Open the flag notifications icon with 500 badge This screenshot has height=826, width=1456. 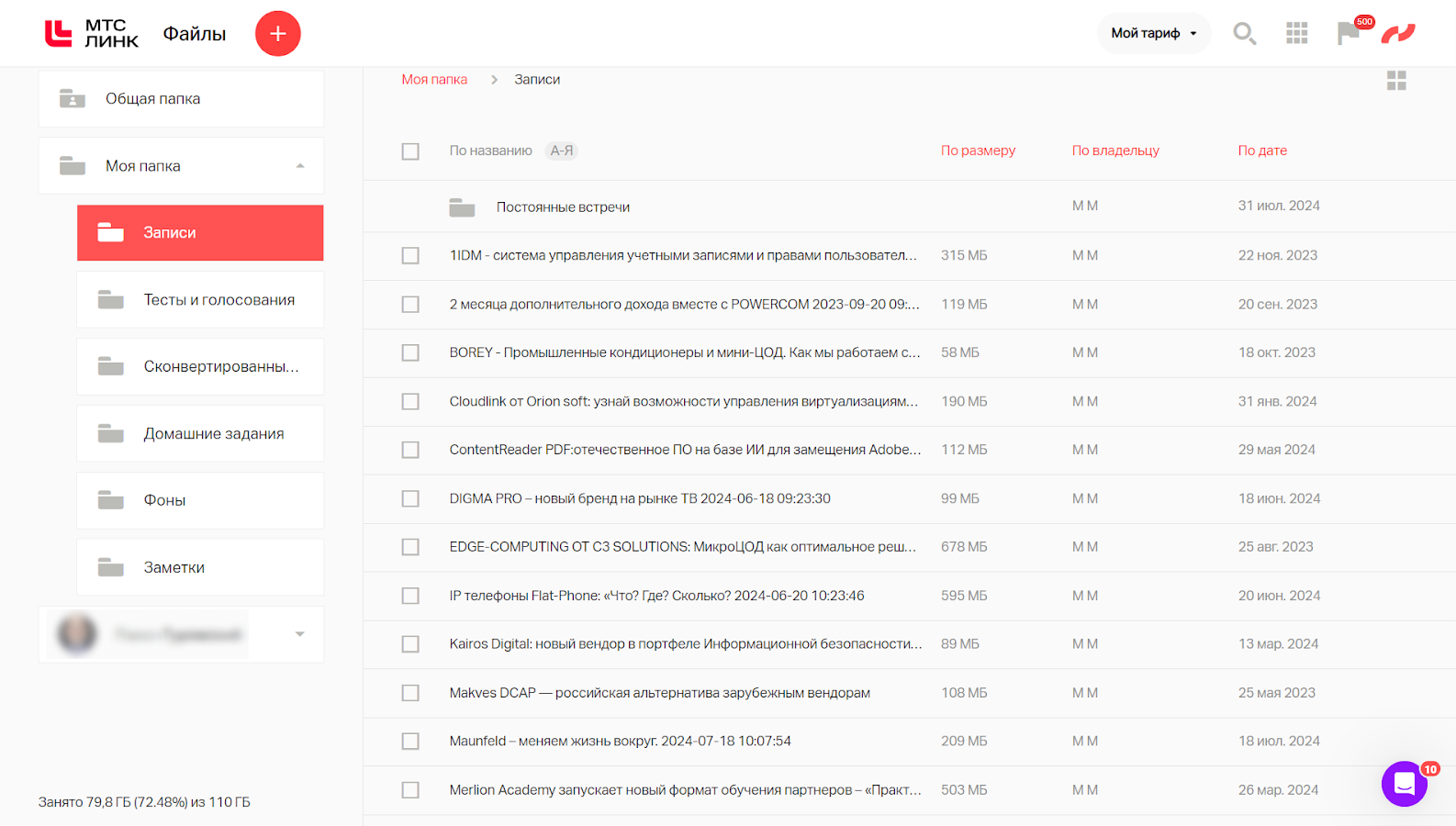(x=1349, y=33)
